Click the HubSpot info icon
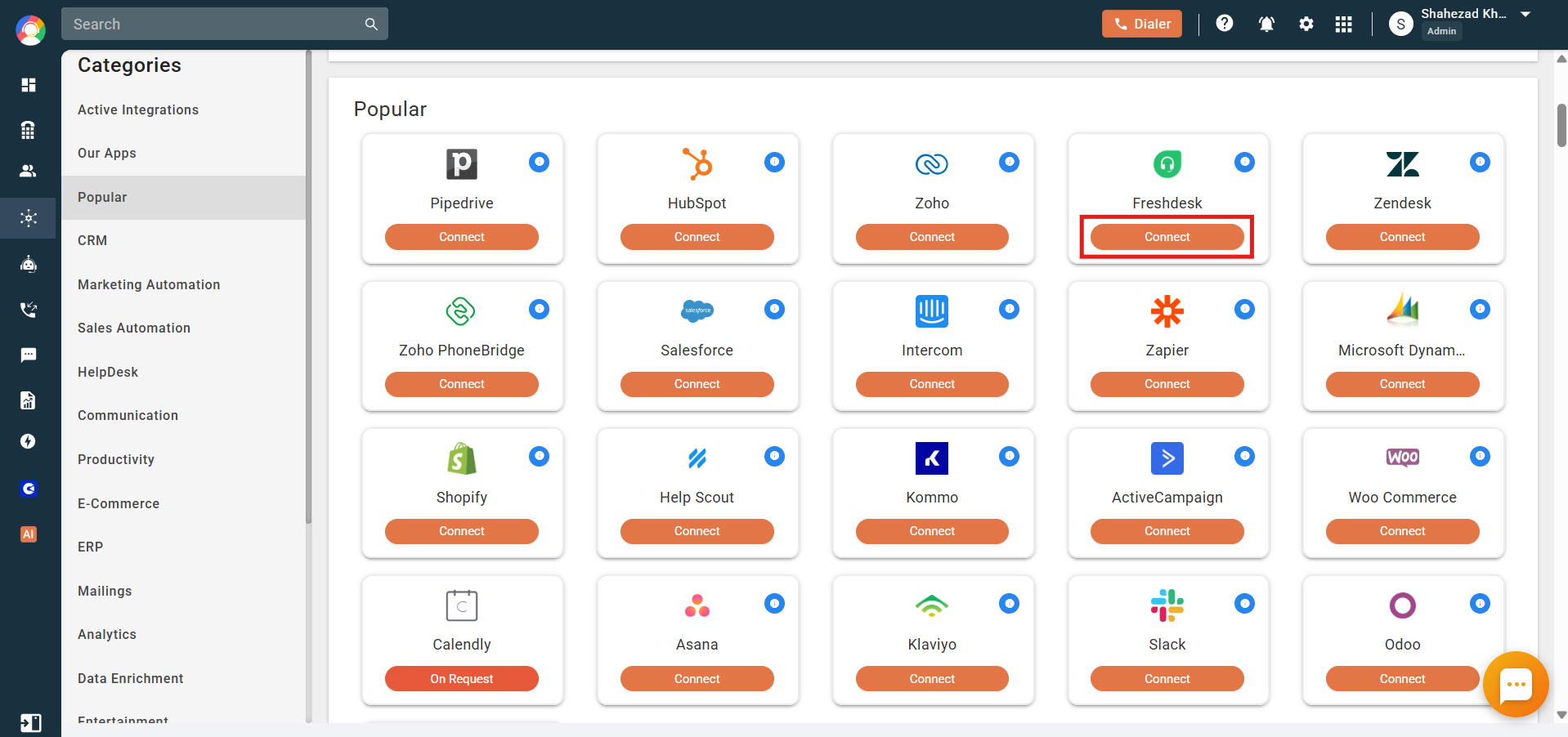Viewport: 1568px width, 737px height. [x=775, y=162]
